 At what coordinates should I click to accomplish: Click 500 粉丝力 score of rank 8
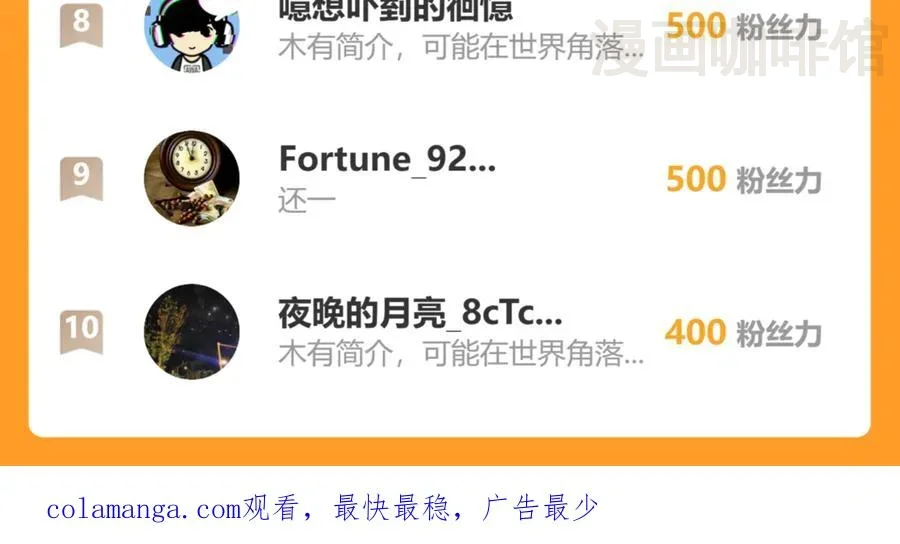coord(744,26)
